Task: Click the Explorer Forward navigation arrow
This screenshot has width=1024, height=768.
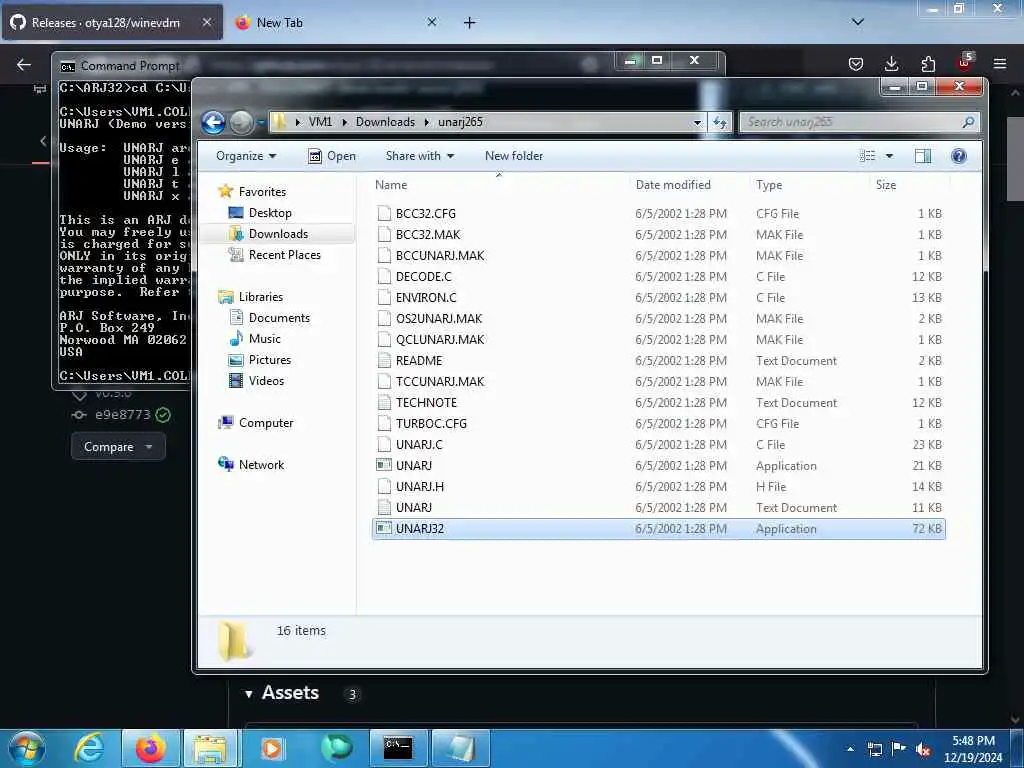Action: point(242,122)
